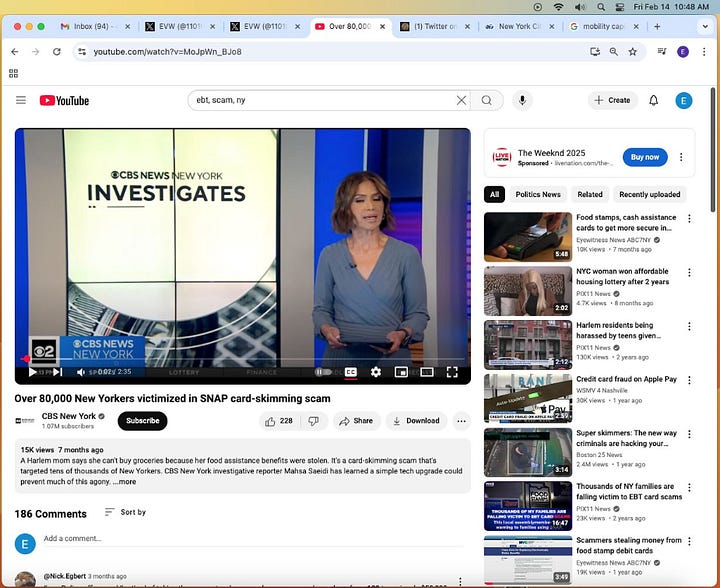Open macOS Spotlight search in menu bar

pos(601,7)
